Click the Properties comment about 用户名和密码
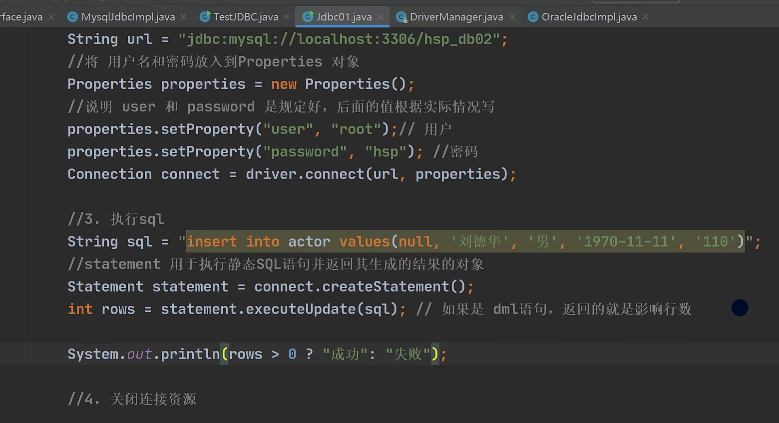This screenshot has height=423, width=779. [x=213, y=62]
